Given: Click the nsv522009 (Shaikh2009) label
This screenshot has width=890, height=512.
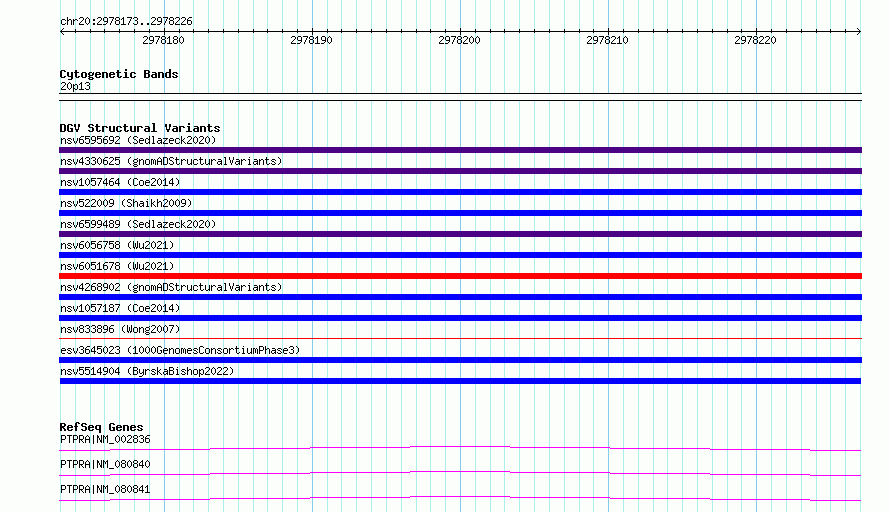Looking at the screenshot, I should (x=126, y=203).
